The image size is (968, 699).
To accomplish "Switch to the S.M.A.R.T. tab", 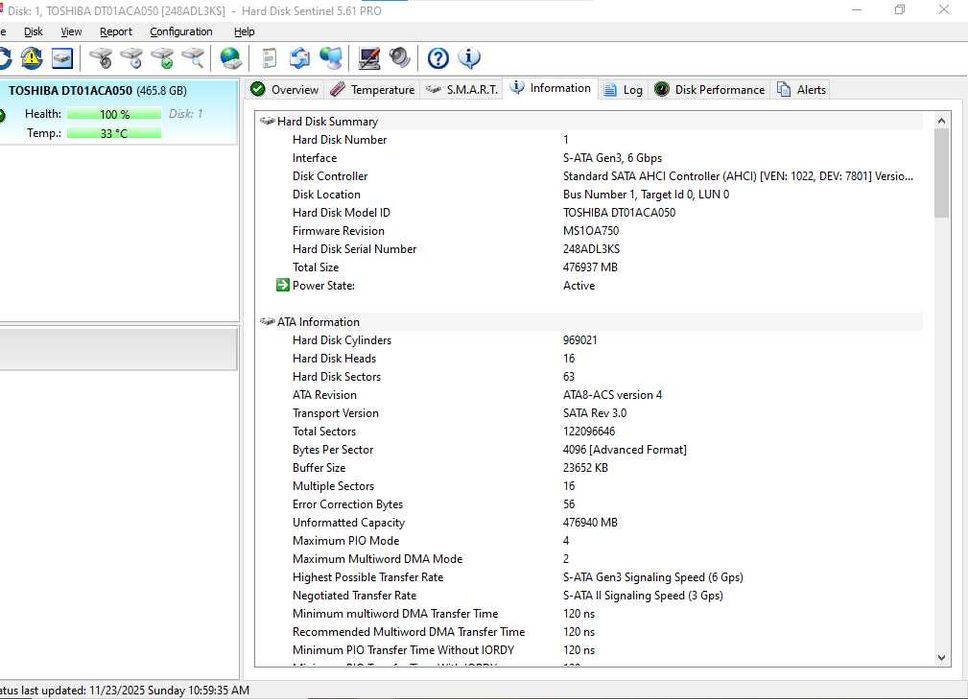I will click(x=462, y=90).
